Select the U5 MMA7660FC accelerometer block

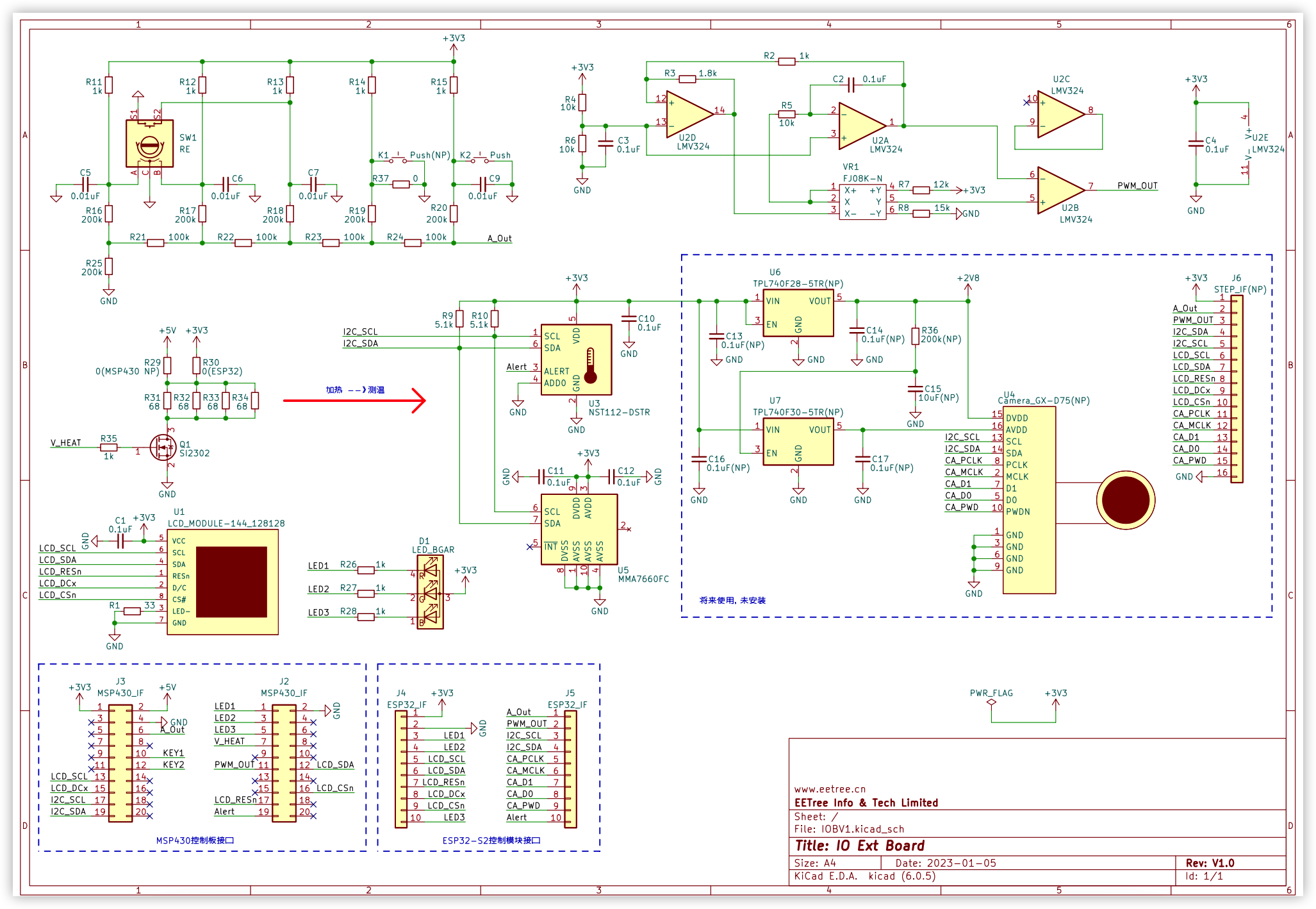[579, 530]
